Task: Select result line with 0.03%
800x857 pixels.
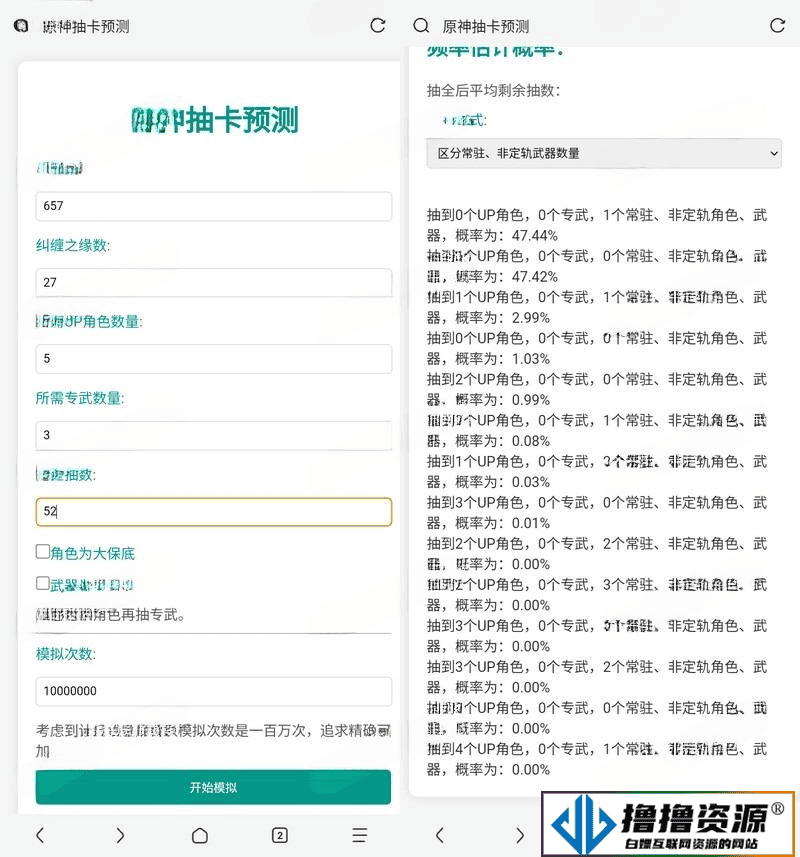Action: pyautogui.click(x=597, y=472)
